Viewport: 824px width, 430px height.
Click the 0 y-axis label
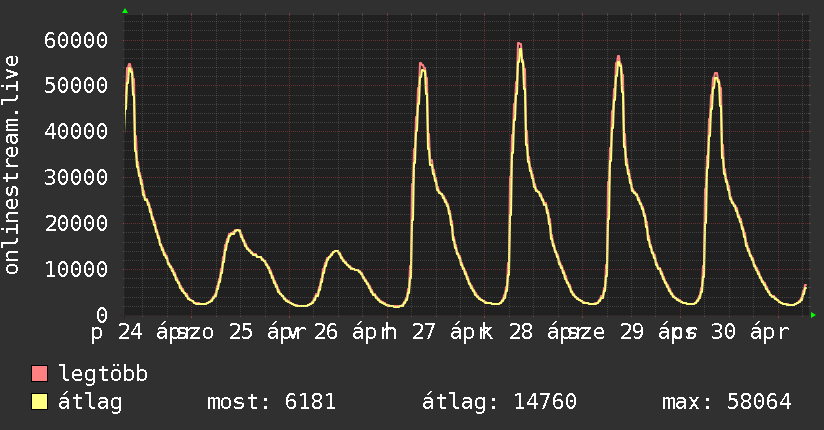(101, 315)
